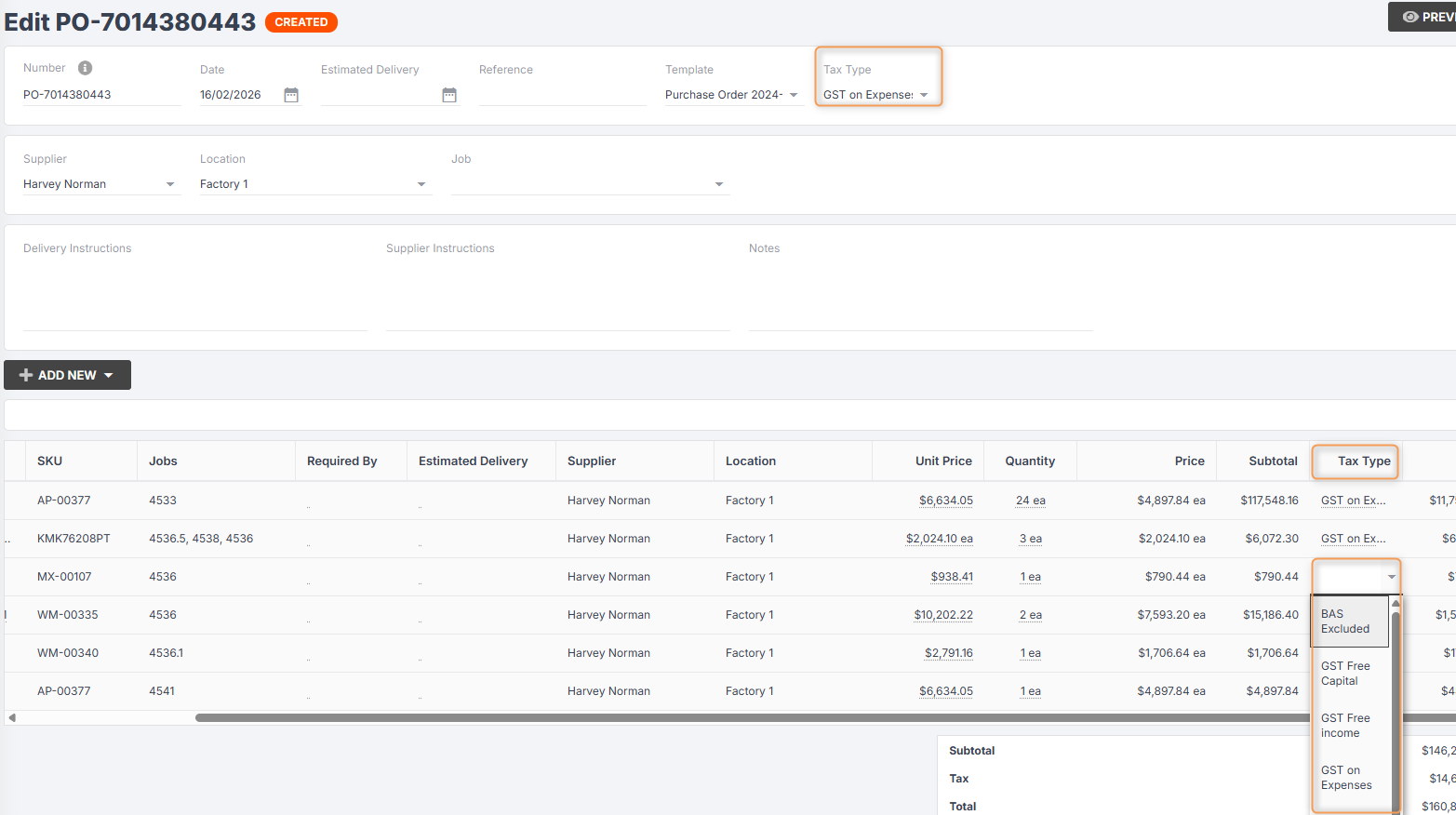Click the CREATED status badge

point(301,22)
